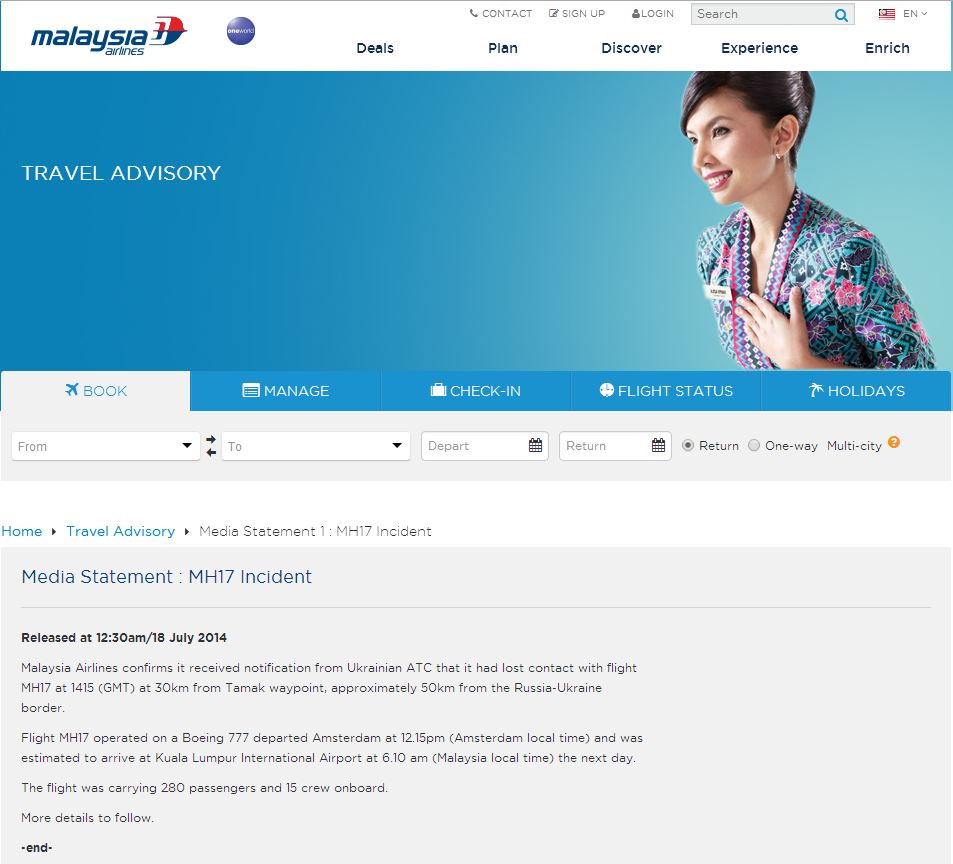953x864 pixels.
Task: Choose the Multi-city trip option
Action: (x=854, y=446)
